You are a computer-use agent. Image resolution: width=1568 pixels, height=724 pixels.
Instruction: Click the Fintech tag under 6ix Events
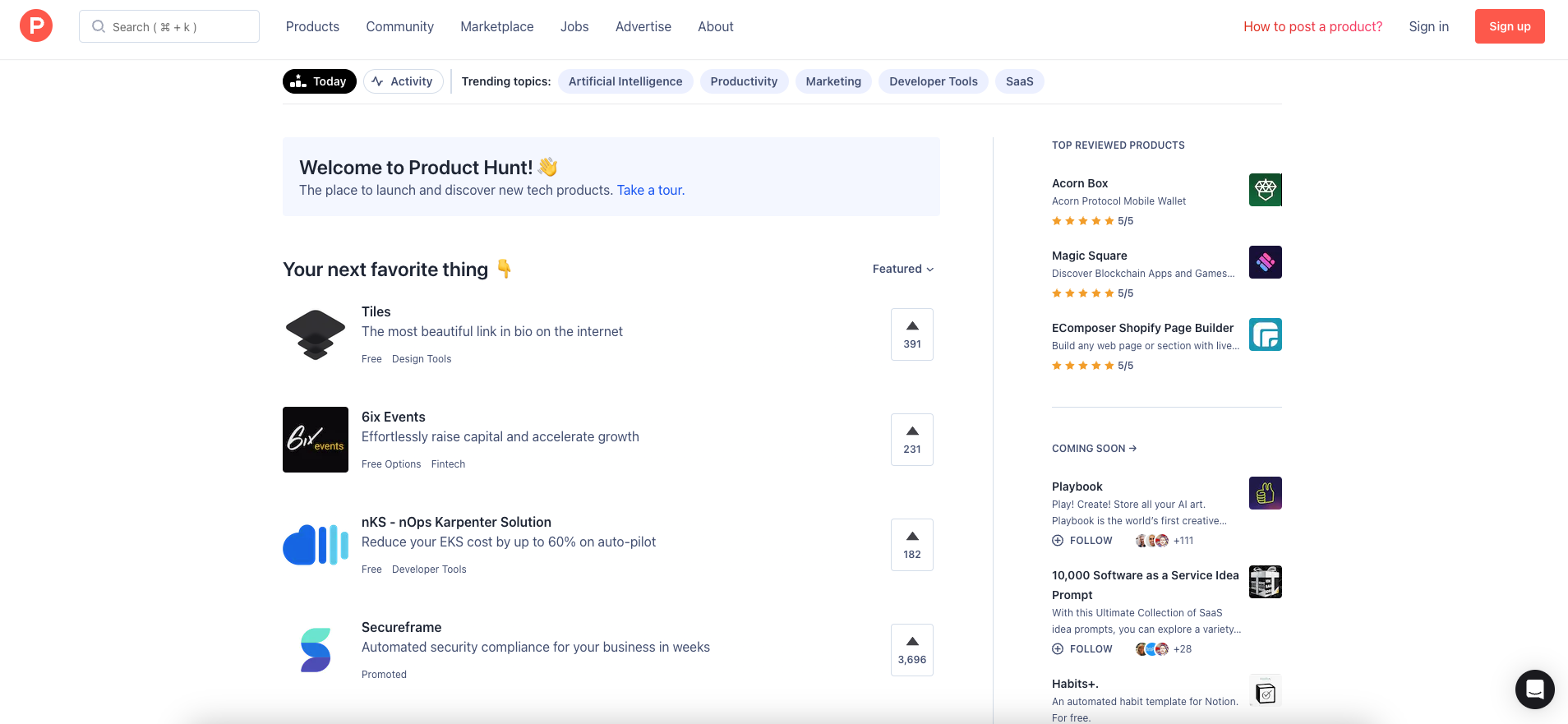(x=448, y=464)
